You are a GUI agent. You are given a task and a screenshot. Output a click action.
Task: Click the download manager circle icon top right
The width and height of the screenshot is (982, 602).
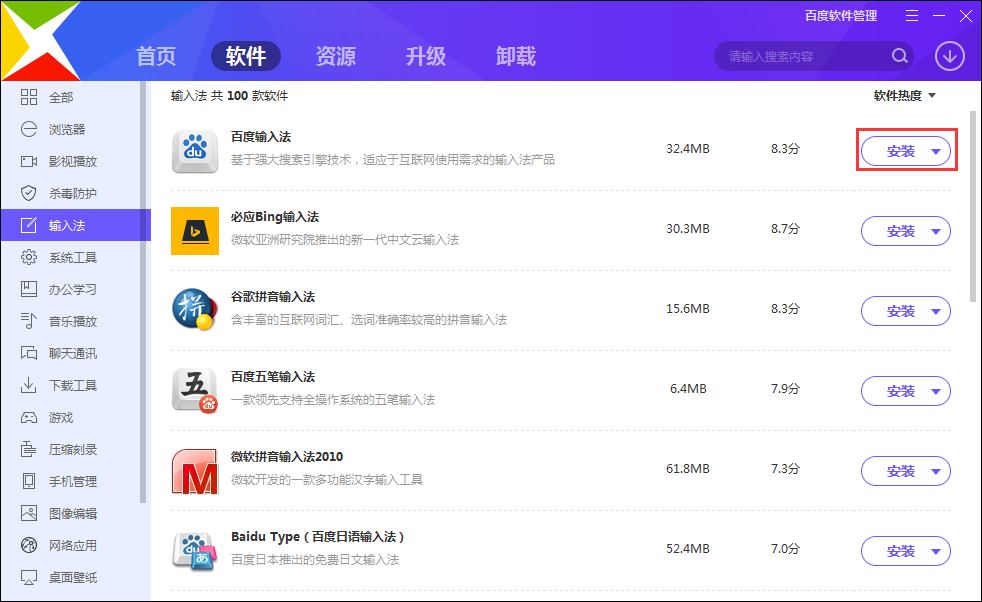948,56
